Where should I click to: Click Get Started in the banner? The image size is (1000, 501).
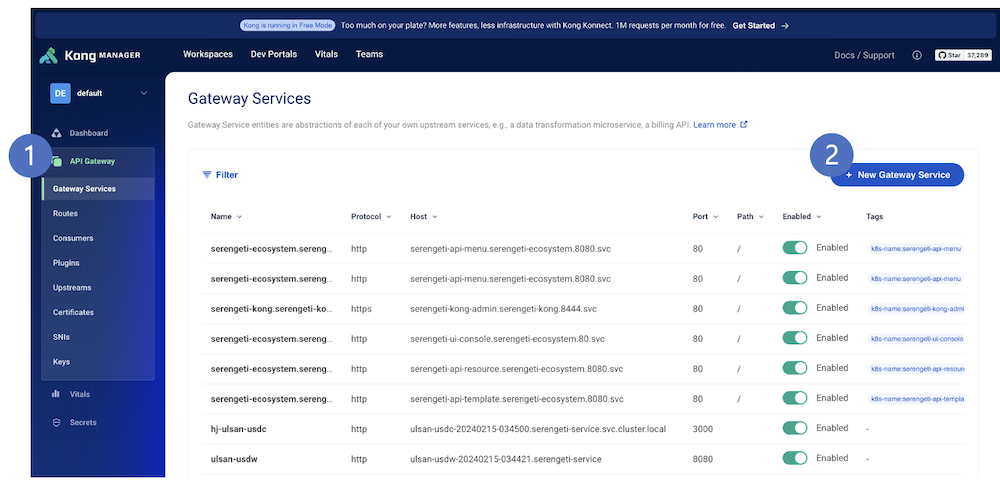coord(760,26)
